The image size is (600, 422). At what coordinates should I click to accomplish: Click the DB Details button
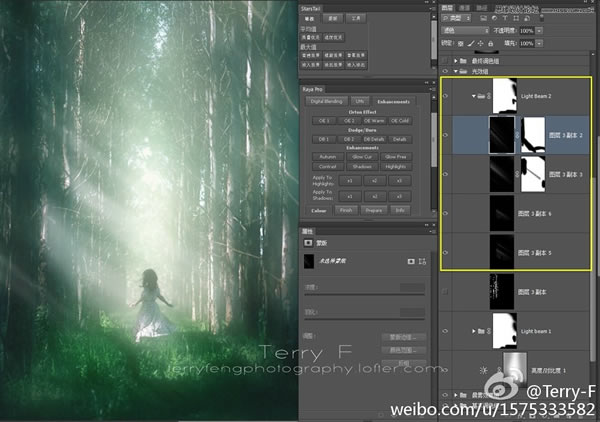374,139
